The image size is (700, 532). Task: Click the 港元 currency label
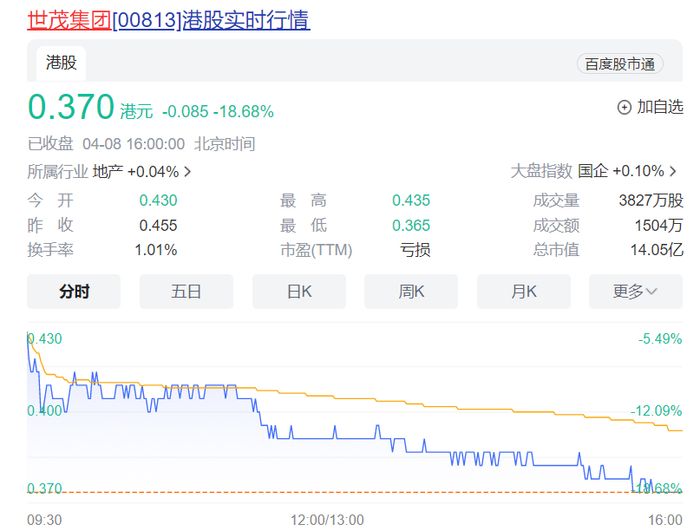coord(136,111)
